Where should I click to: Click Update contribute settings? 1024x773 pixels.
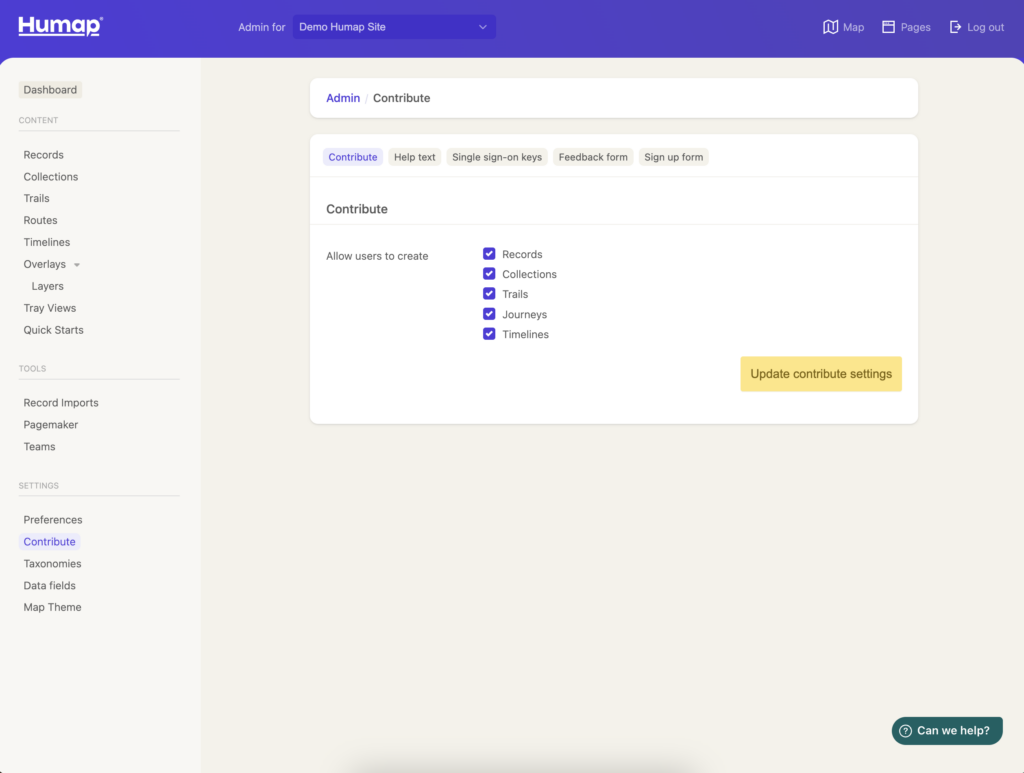pos(820,373)
